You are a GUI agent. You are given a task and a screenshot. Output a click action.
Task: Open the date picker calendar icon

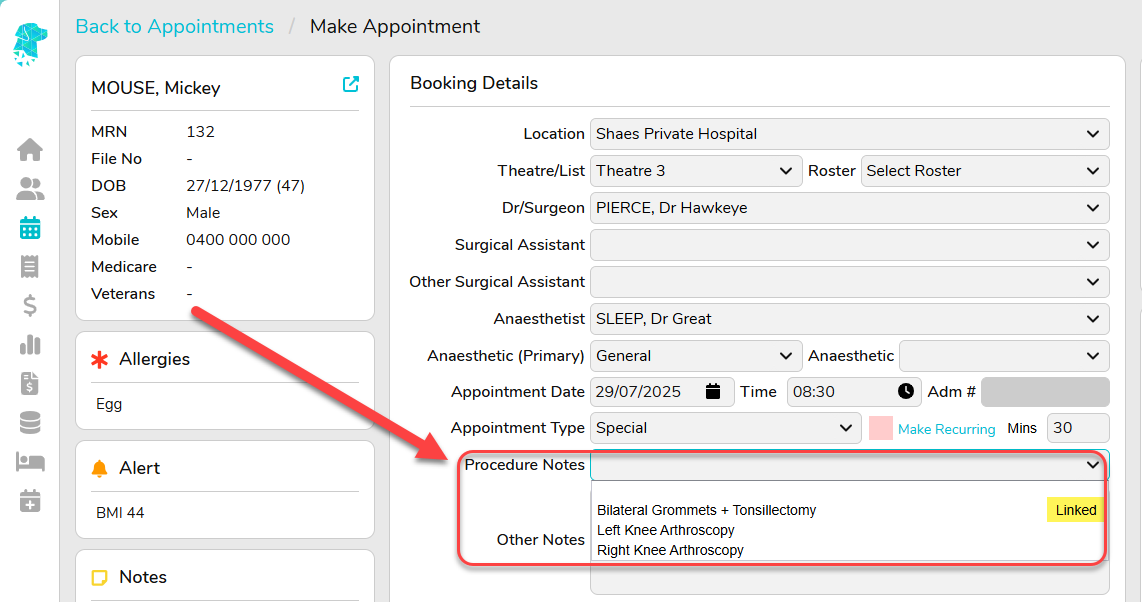click(713, 392)
